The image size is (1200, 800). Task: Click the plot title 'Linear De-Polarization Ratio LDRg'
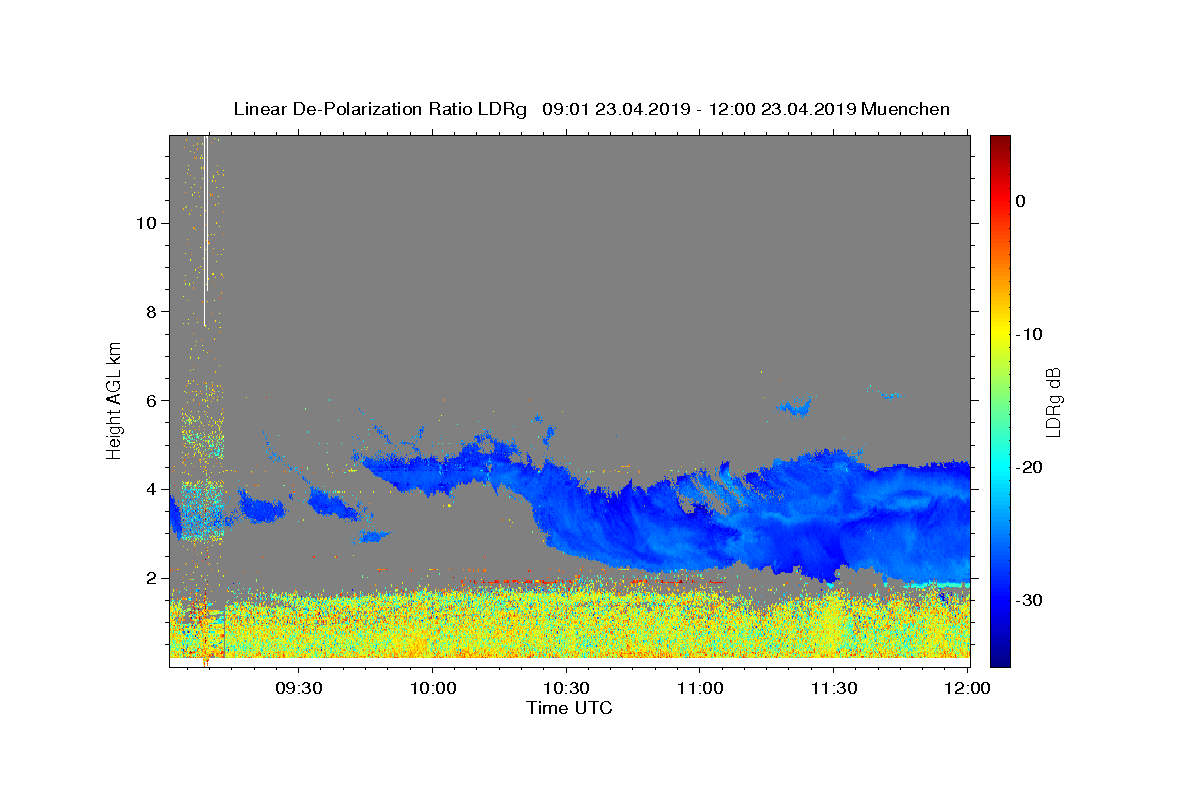(x=379, y=109)
